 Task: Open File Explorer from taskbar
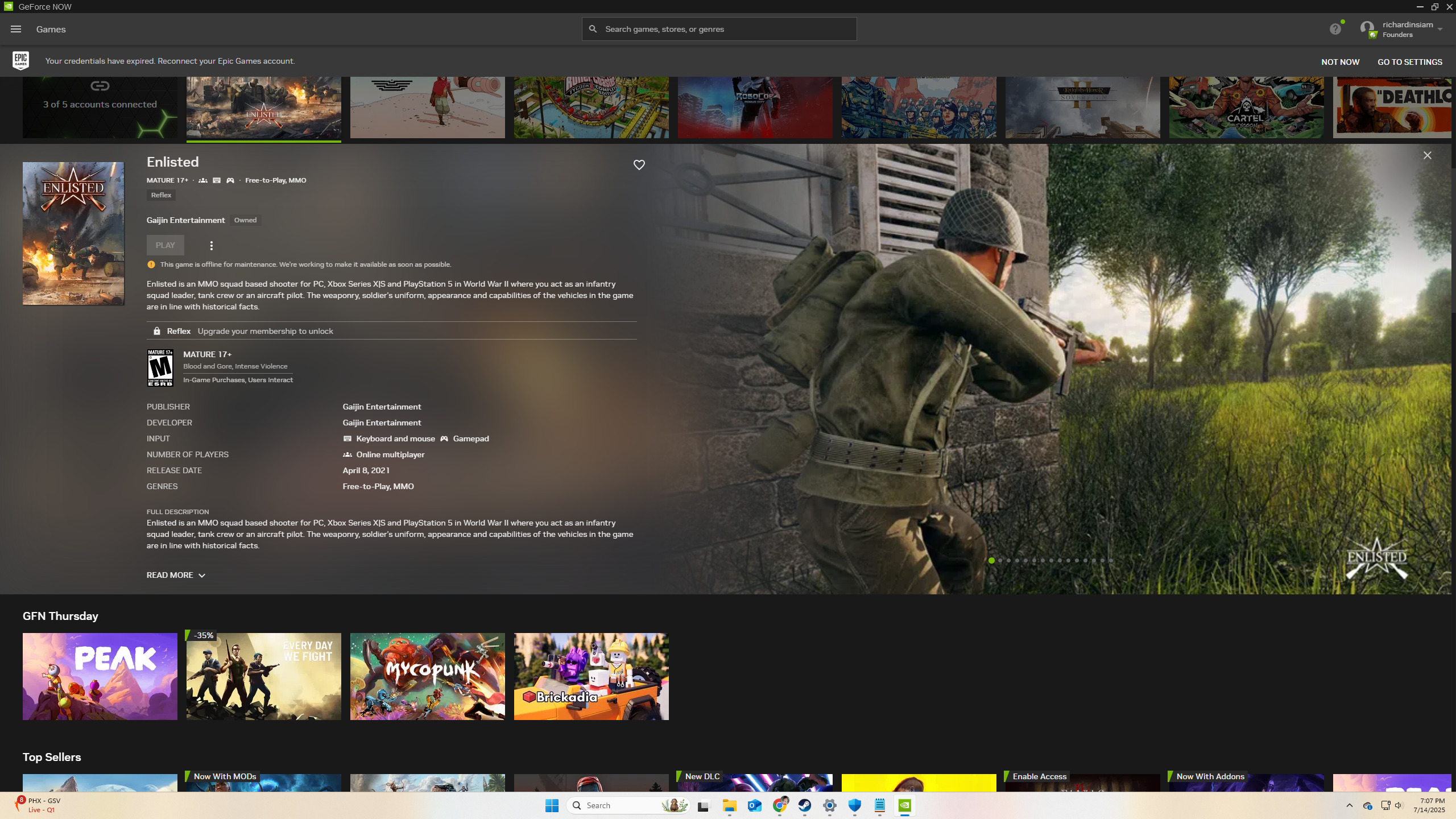(x=730, y=805)
